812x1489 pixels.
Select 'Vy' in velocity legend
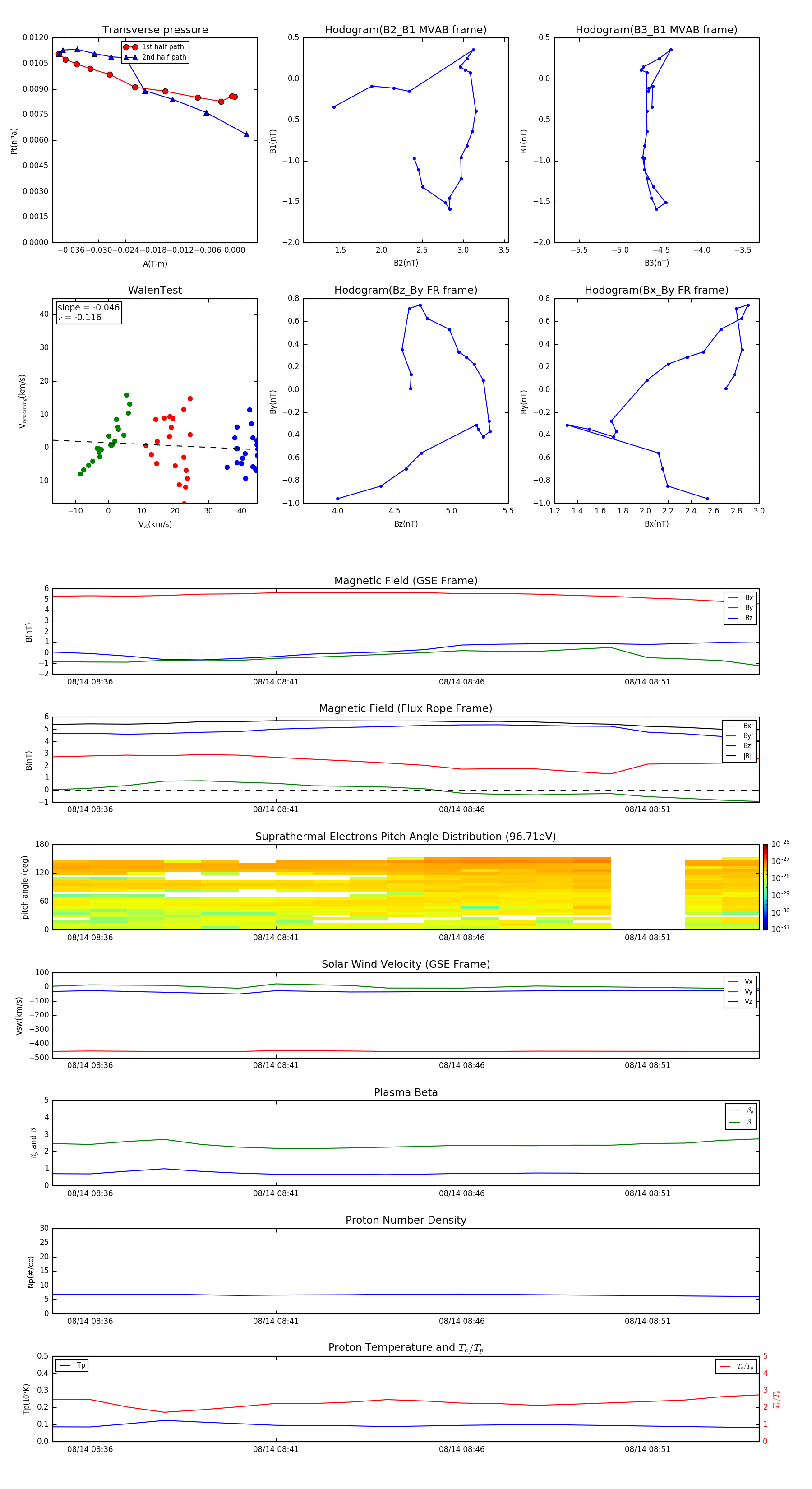(740, 991)
